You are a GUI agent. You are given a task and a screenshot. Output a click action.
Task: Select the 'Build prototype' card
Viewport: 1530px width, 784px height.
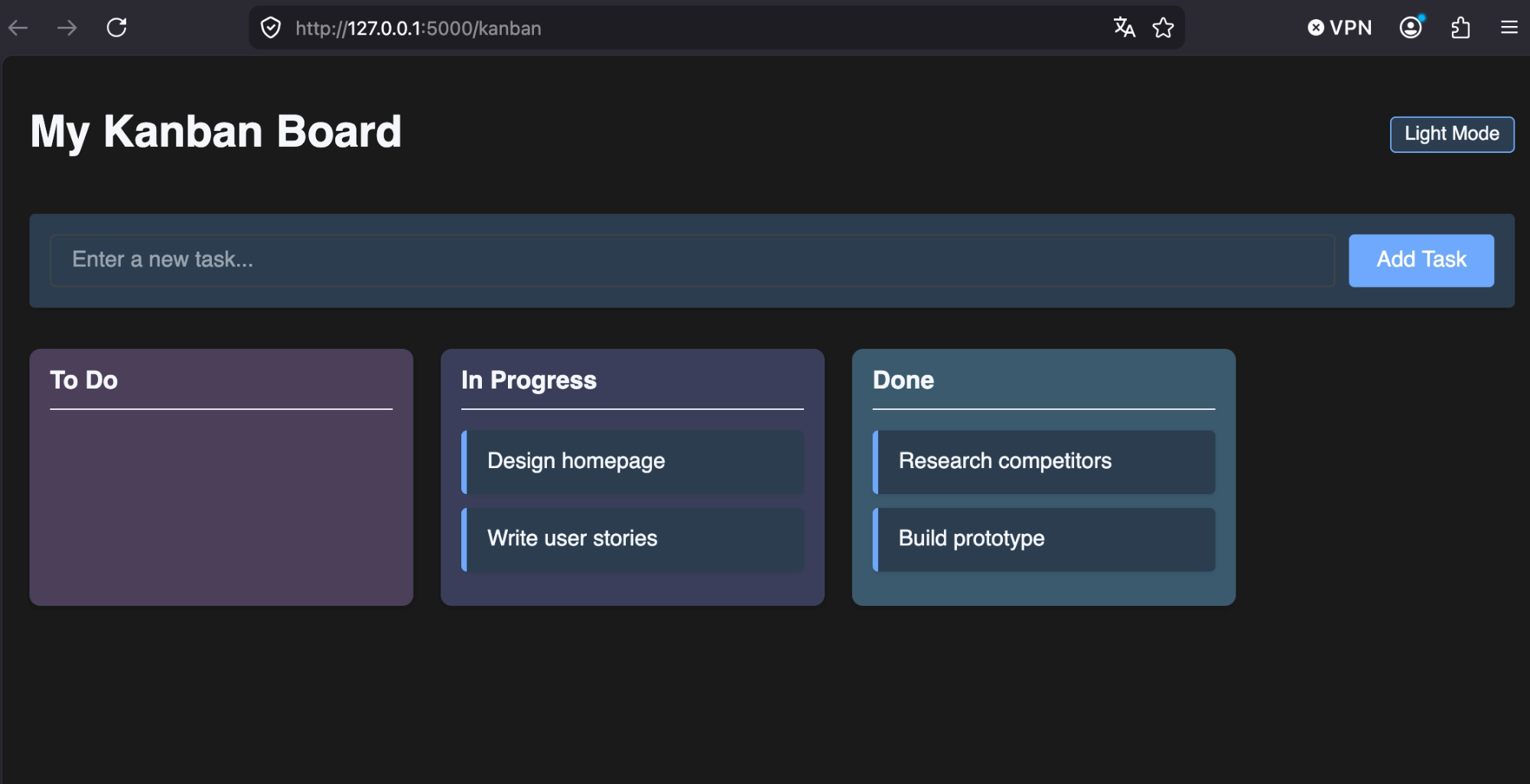[x=1043, y=538]
